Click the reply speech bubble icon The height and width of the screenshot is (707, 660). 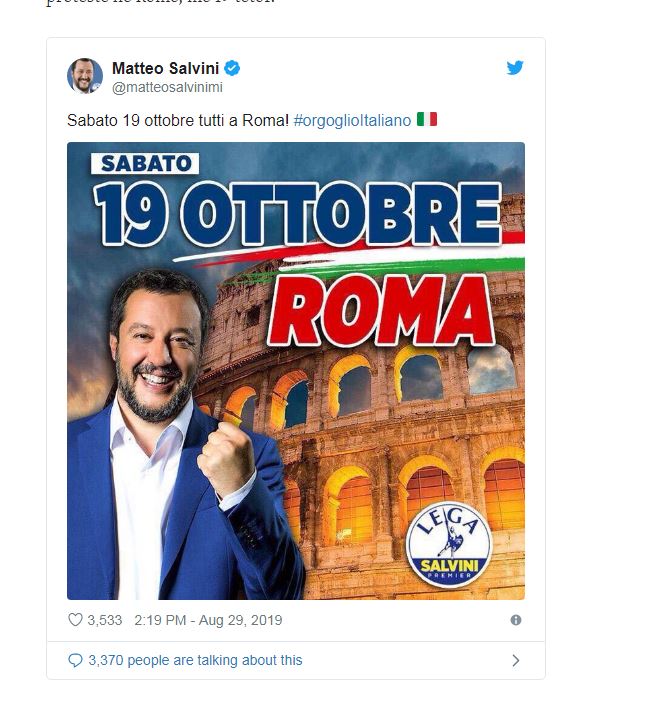75,660
